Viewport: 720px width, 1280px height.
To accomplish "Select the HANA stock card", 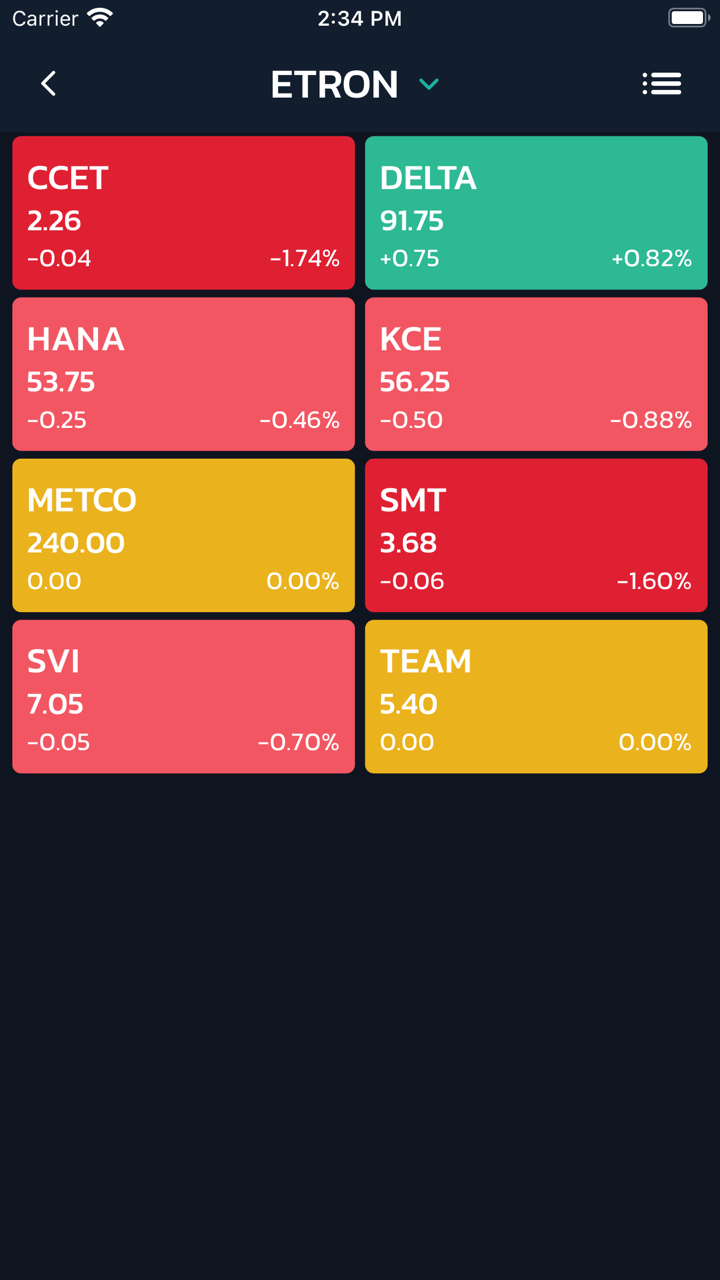I will (x=183, y=374).
